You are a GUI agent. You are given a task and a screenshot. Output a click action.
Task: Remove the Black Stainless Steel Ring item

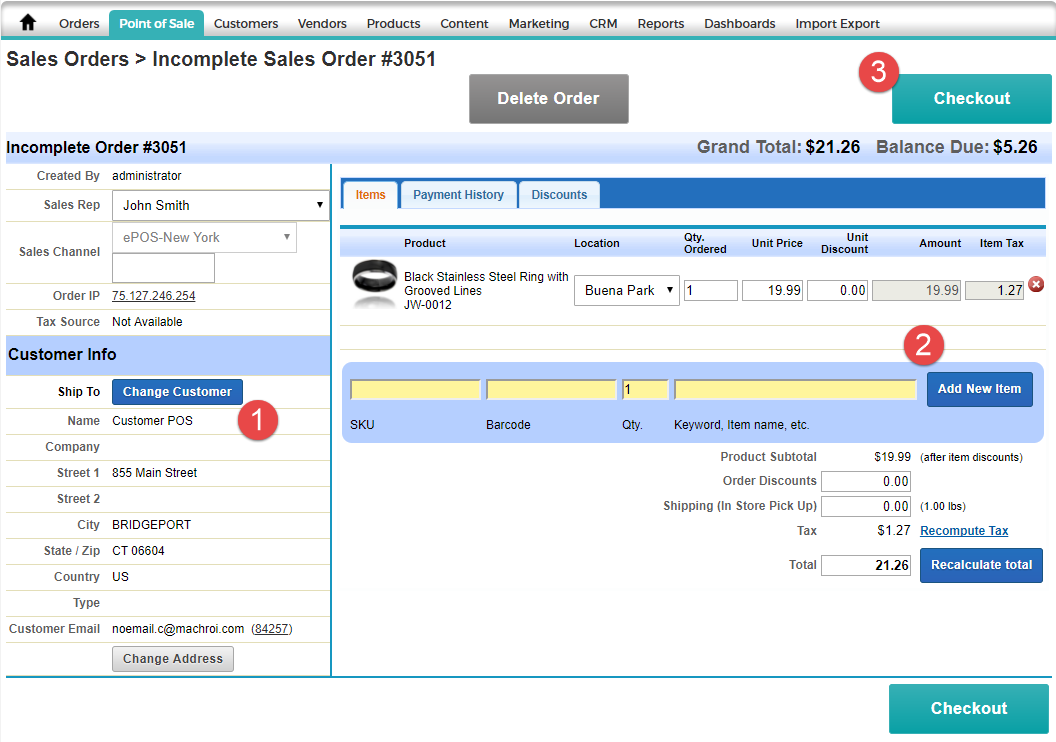[1036, 284]
